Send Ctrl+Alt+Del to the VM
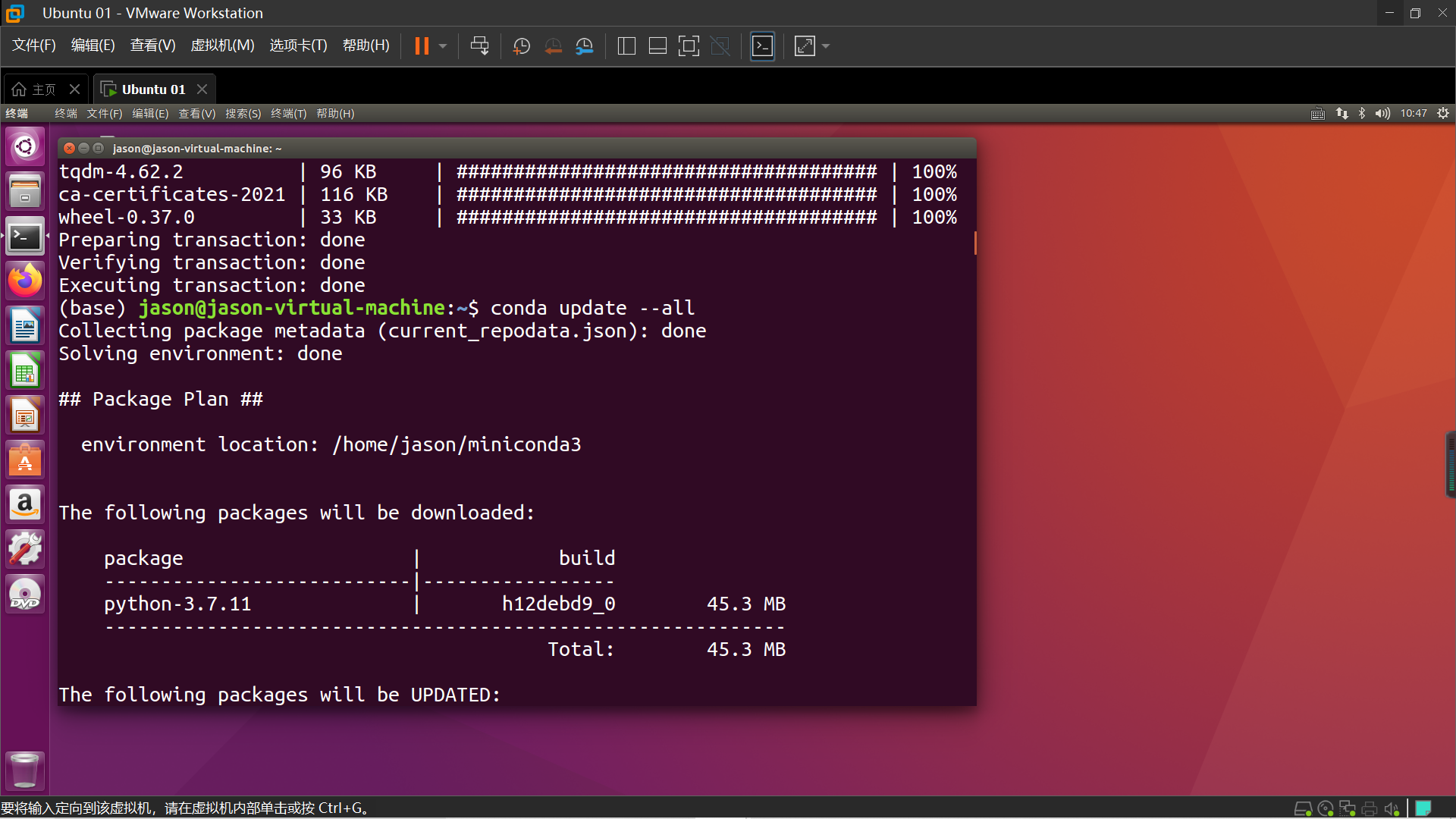The image size is (1456, 819). (x=479, y=46)
